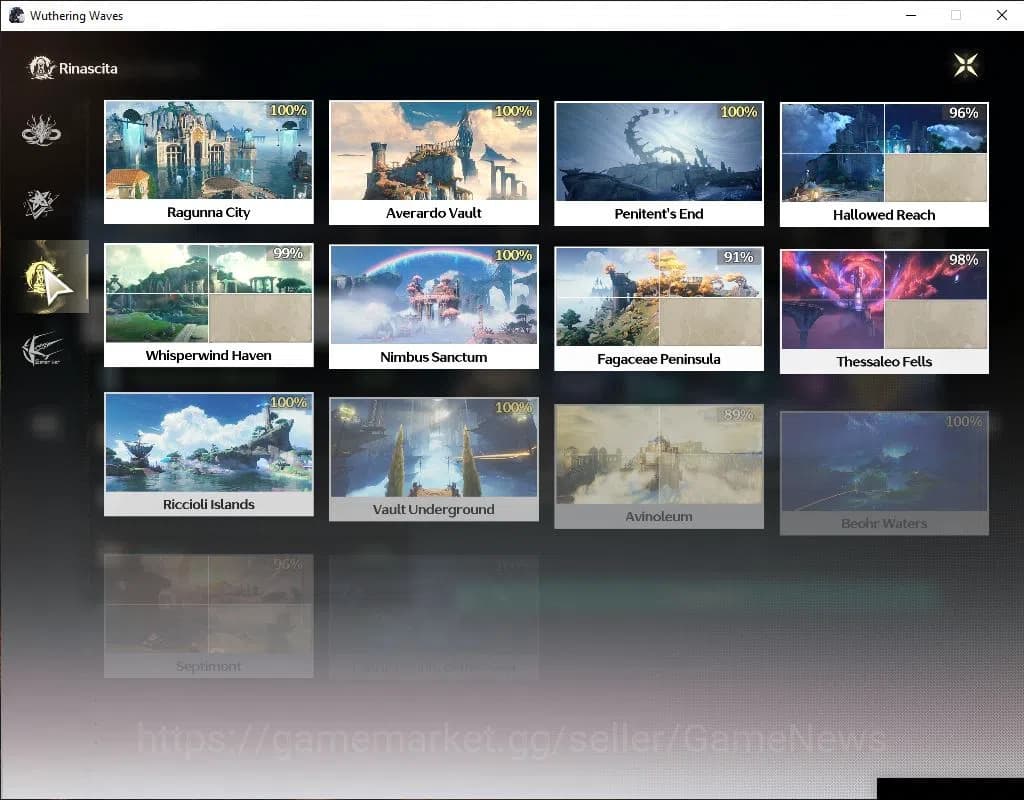
Task: Click the Rinascita emblem icon in header
Action: tap(41, 68)
